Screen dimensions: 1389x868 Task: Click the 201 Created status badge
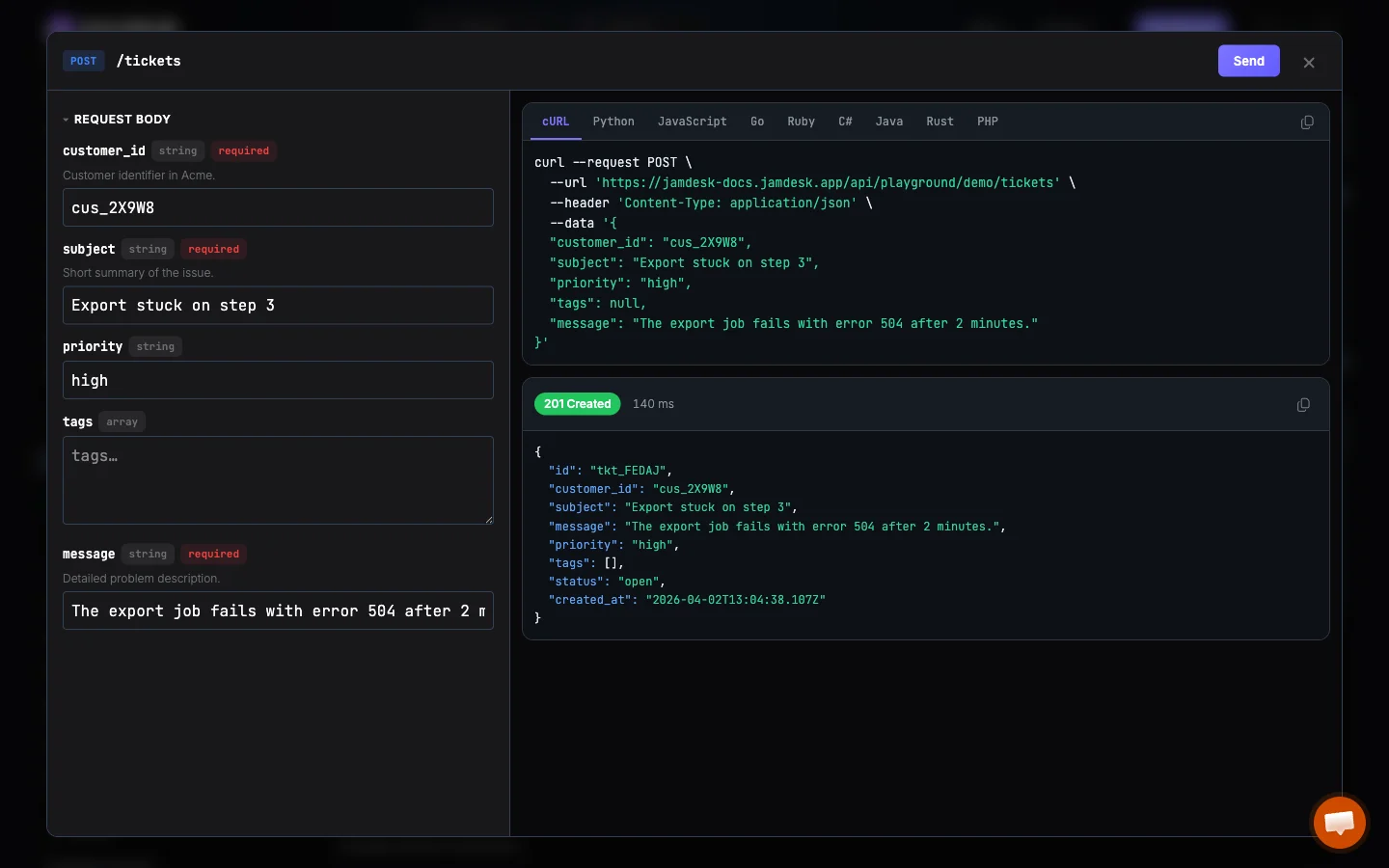tap(577, 404)
